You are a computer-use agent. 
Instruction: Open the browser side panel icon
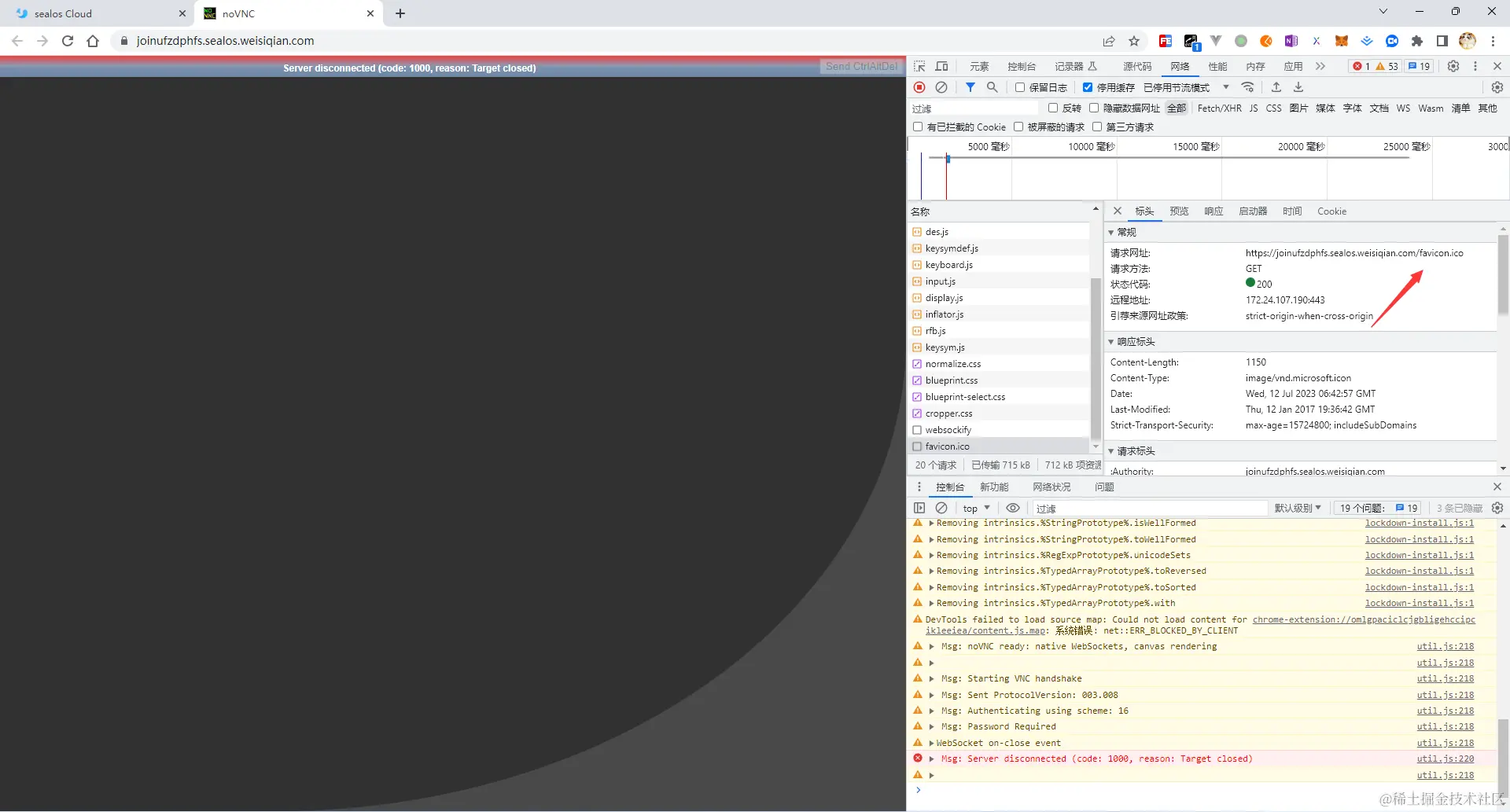pyautogui.click(x=1442, y=41)
